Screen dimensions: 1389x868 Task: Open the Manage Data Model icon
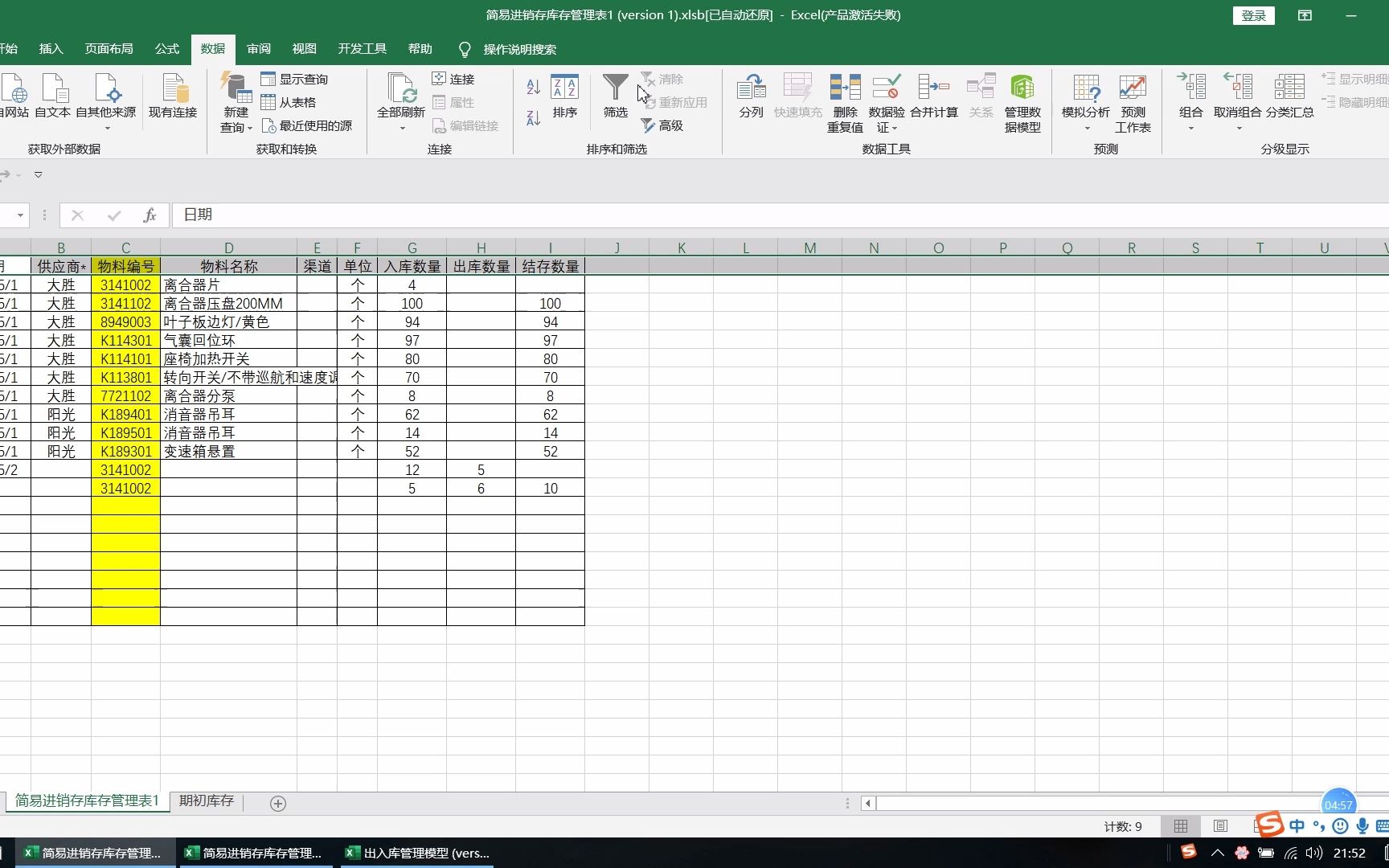[x=1022, y=87]
